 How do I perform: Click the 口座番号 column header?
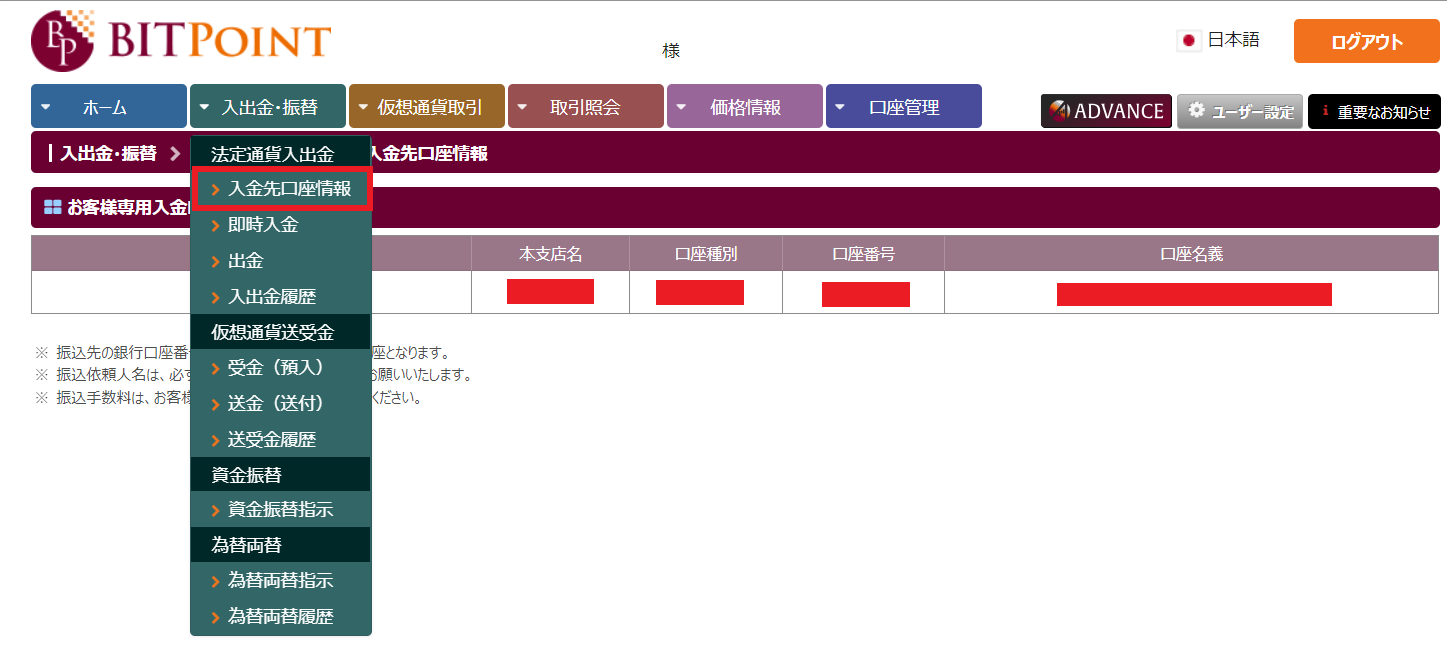click(x=863, y=254)
